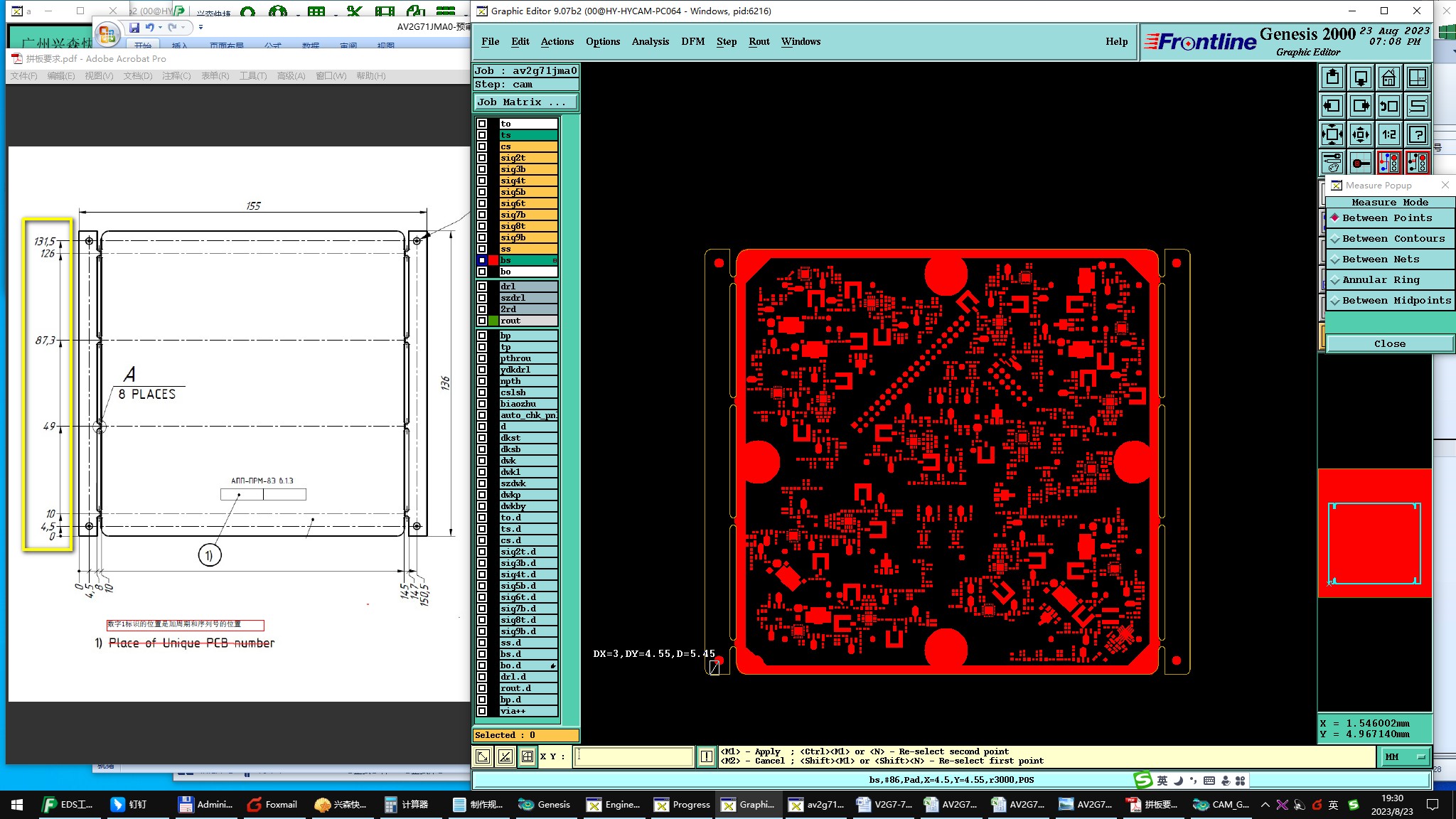
Task: Click the X Y coordinate input field
Action: click(634, 756)
